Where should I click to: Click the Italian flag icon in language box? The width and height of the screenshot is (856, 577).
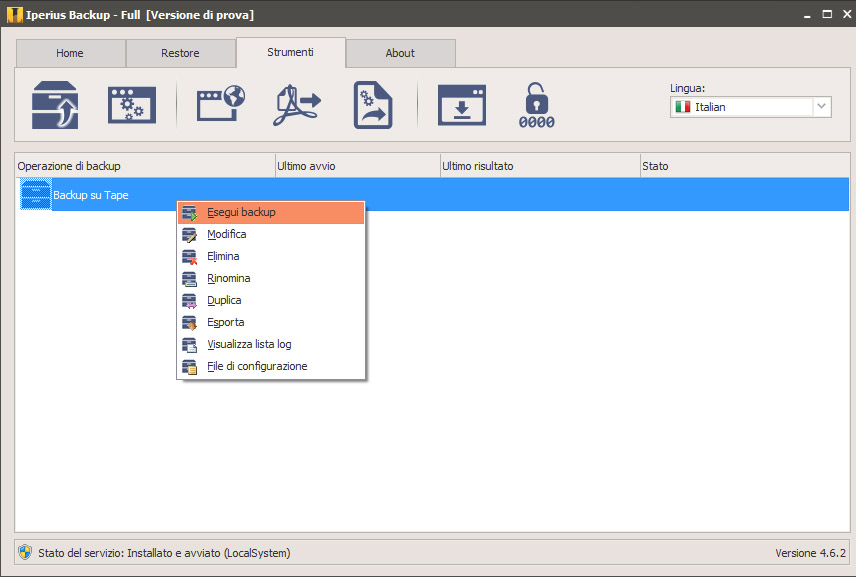point(682,107)
